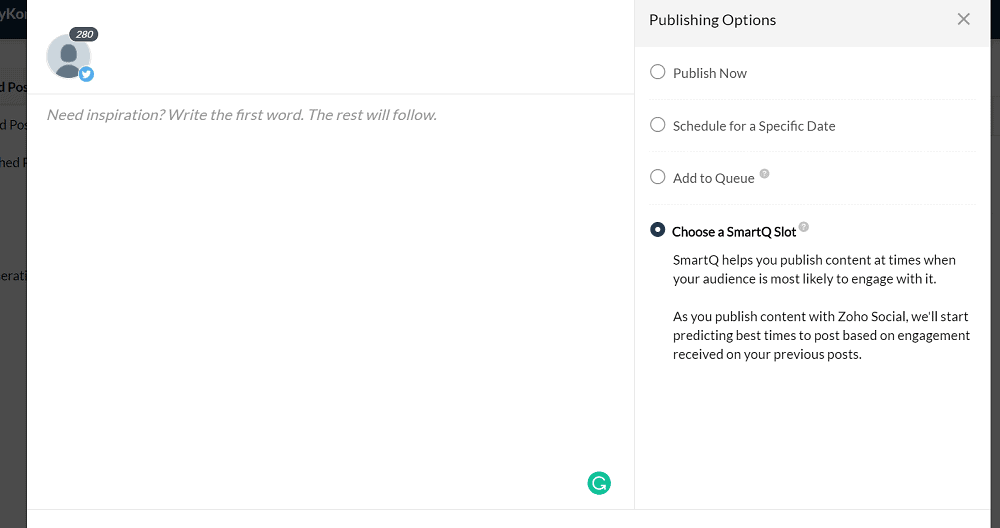The height and width of the screenshot is (528, 1000).
Task: Click the 'Schedule for a Specific Date' label
Action: (754, 126)
